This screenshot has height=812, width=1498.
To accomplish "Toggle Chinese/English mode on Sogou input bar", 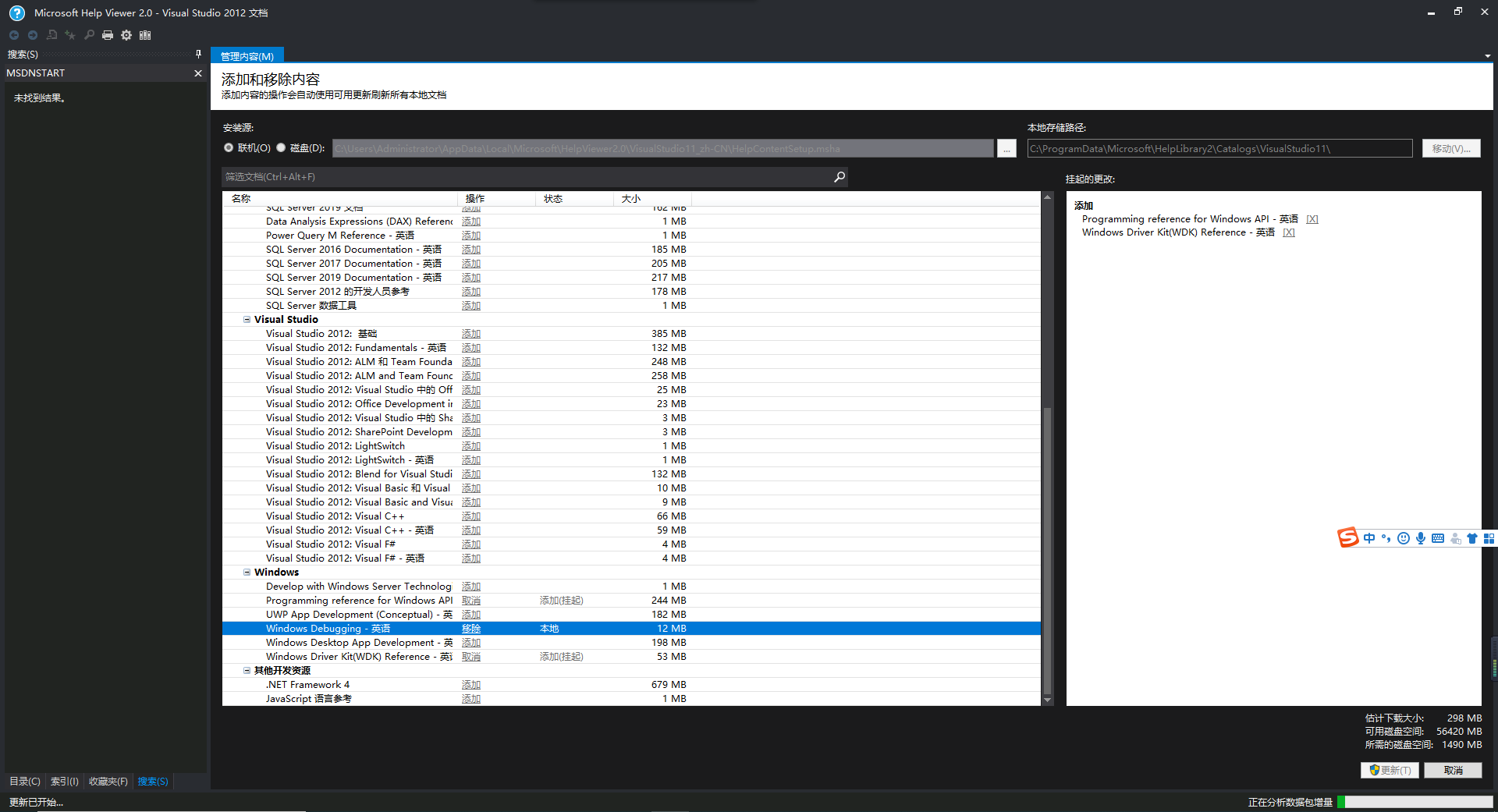I will (x=1370, y=538).
